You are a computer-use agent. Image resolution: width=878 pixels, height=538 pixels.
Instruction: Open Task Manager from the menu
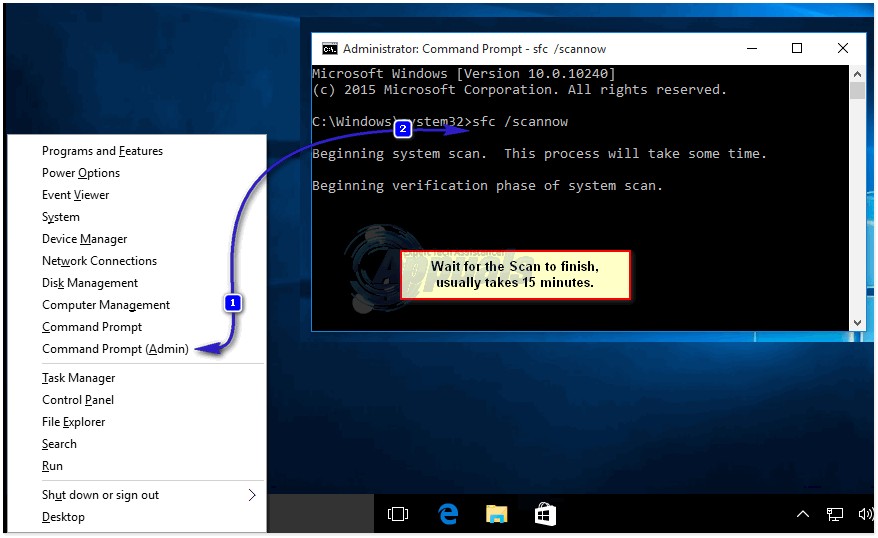click(78, 378)
